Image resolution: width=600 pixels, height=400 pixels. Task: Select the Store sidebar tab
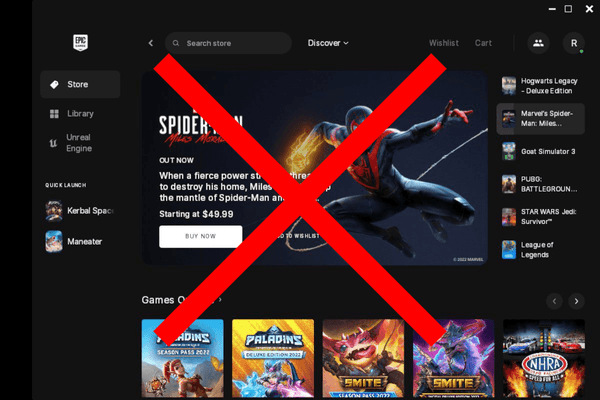click(x=80, y=84)
